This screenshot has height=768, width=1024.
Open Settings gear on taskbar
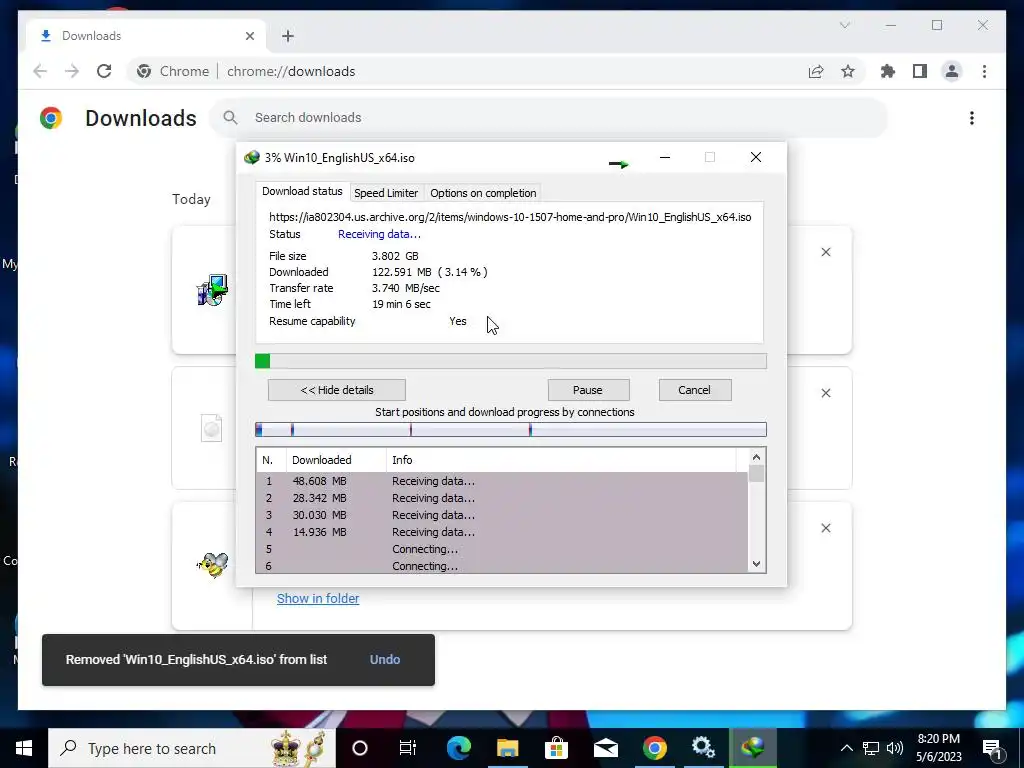[703, 748]
